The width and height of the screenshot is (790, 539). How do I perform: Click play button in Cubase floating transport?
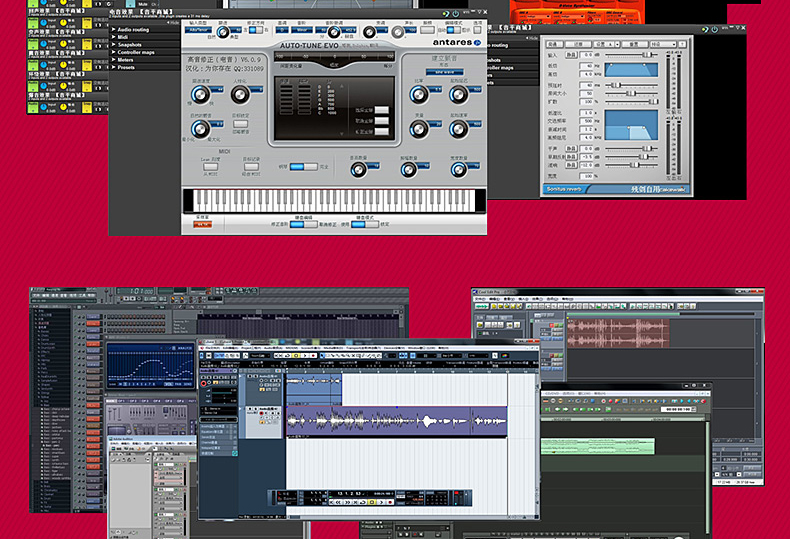coord(381,502)
